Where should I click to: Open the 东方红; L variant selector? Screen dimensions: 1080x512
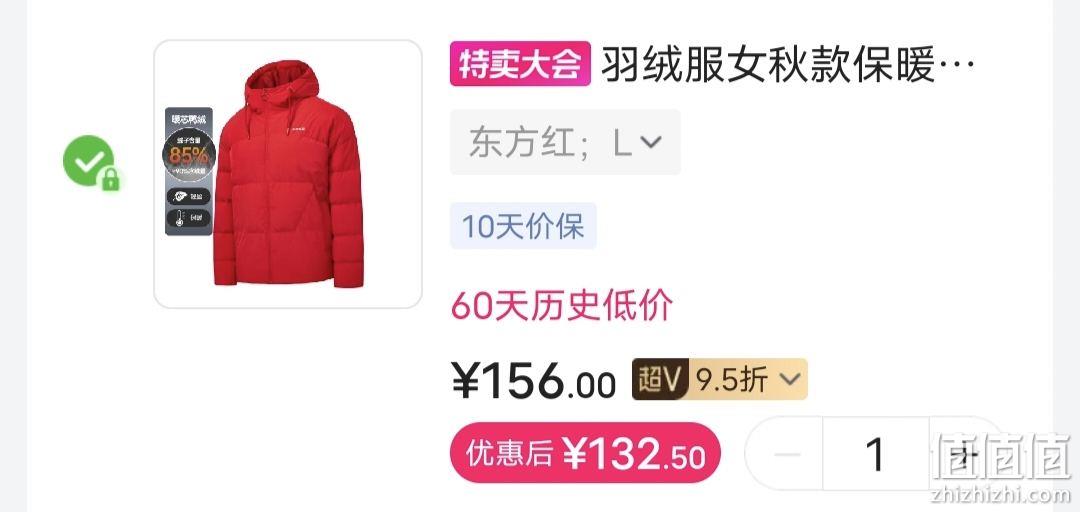coord(565,143)
